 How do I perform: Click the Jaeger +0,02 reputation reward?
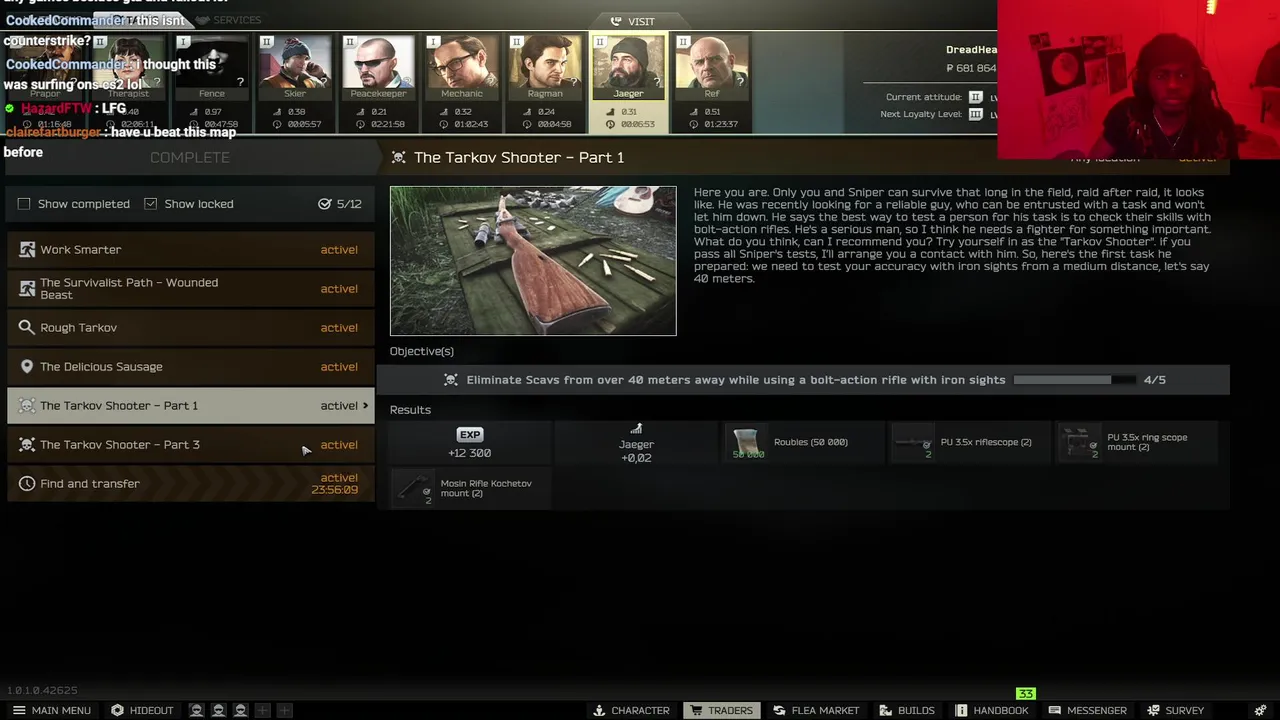click(636, 444)
